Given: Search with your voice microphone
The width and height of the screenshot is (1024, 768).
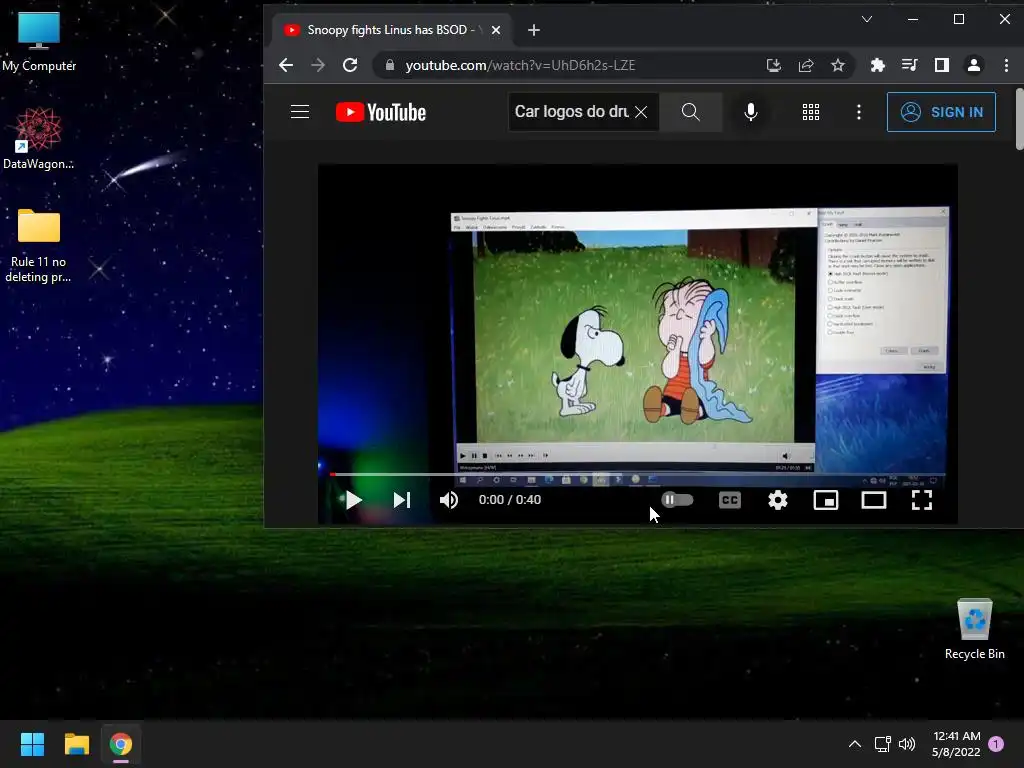Looking at the screenshot, I should coord(751,112).
